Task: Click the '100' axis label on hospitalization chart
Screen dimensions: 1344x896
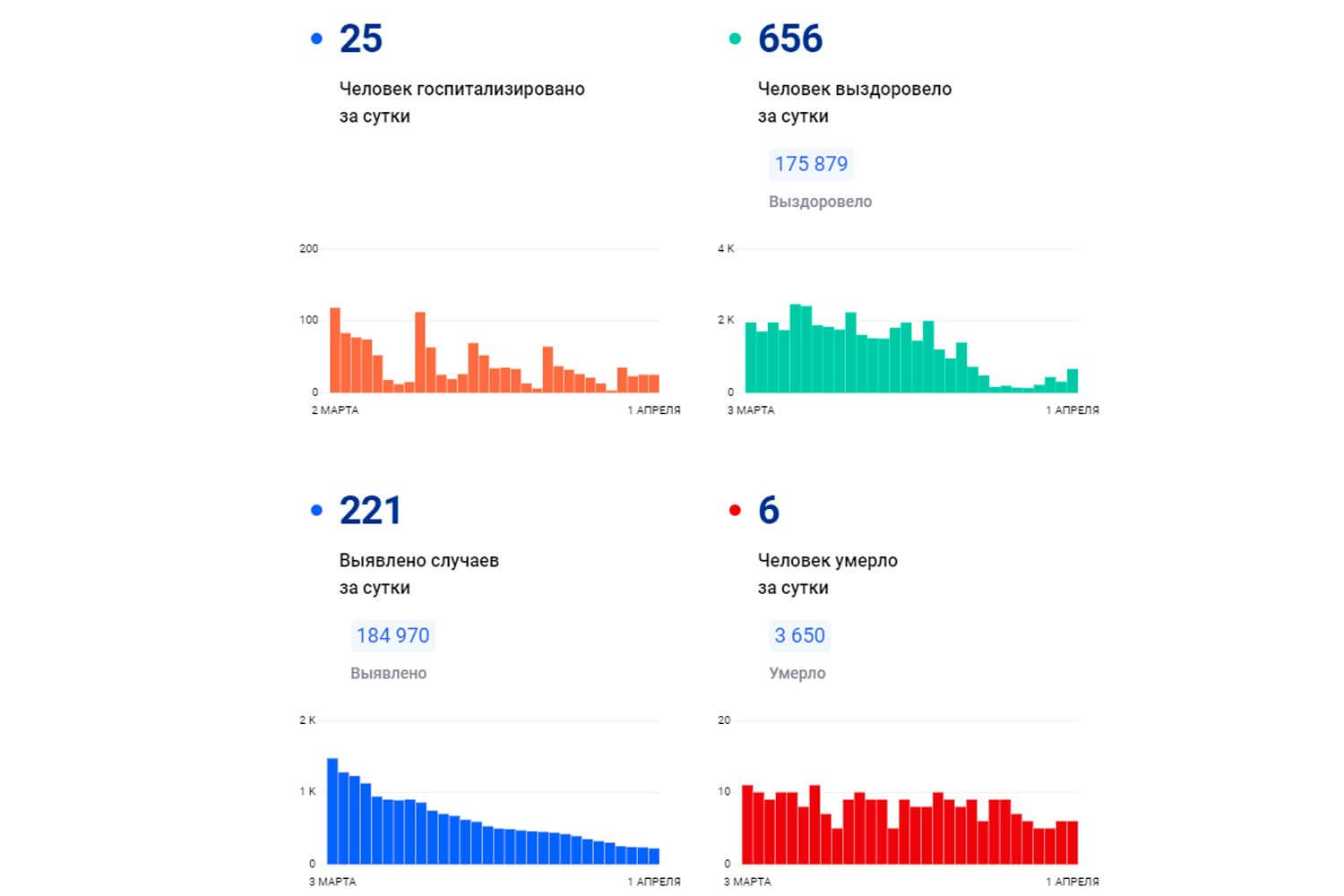Action: (308, 320)
